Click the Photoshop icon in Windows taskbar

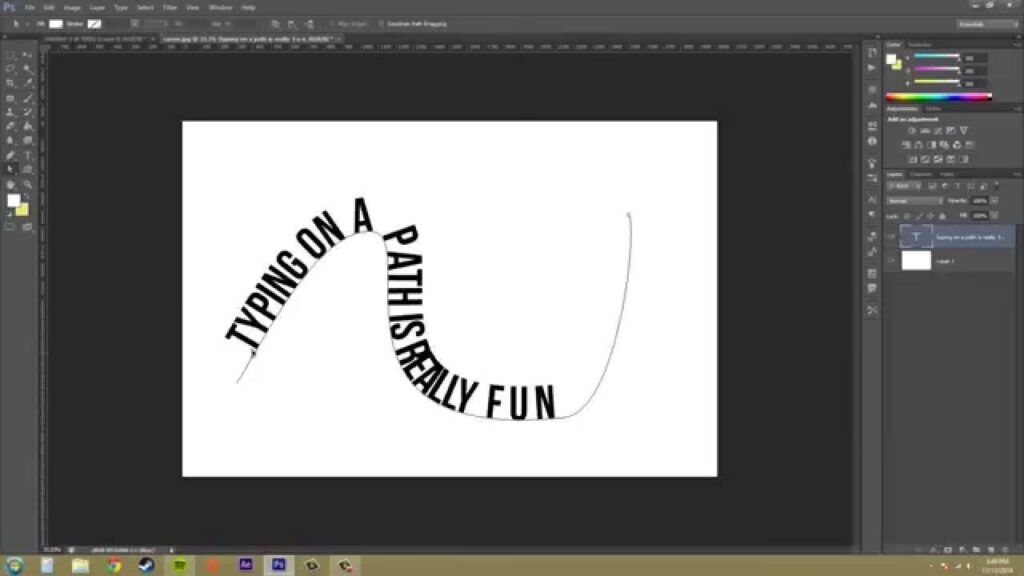278,565
